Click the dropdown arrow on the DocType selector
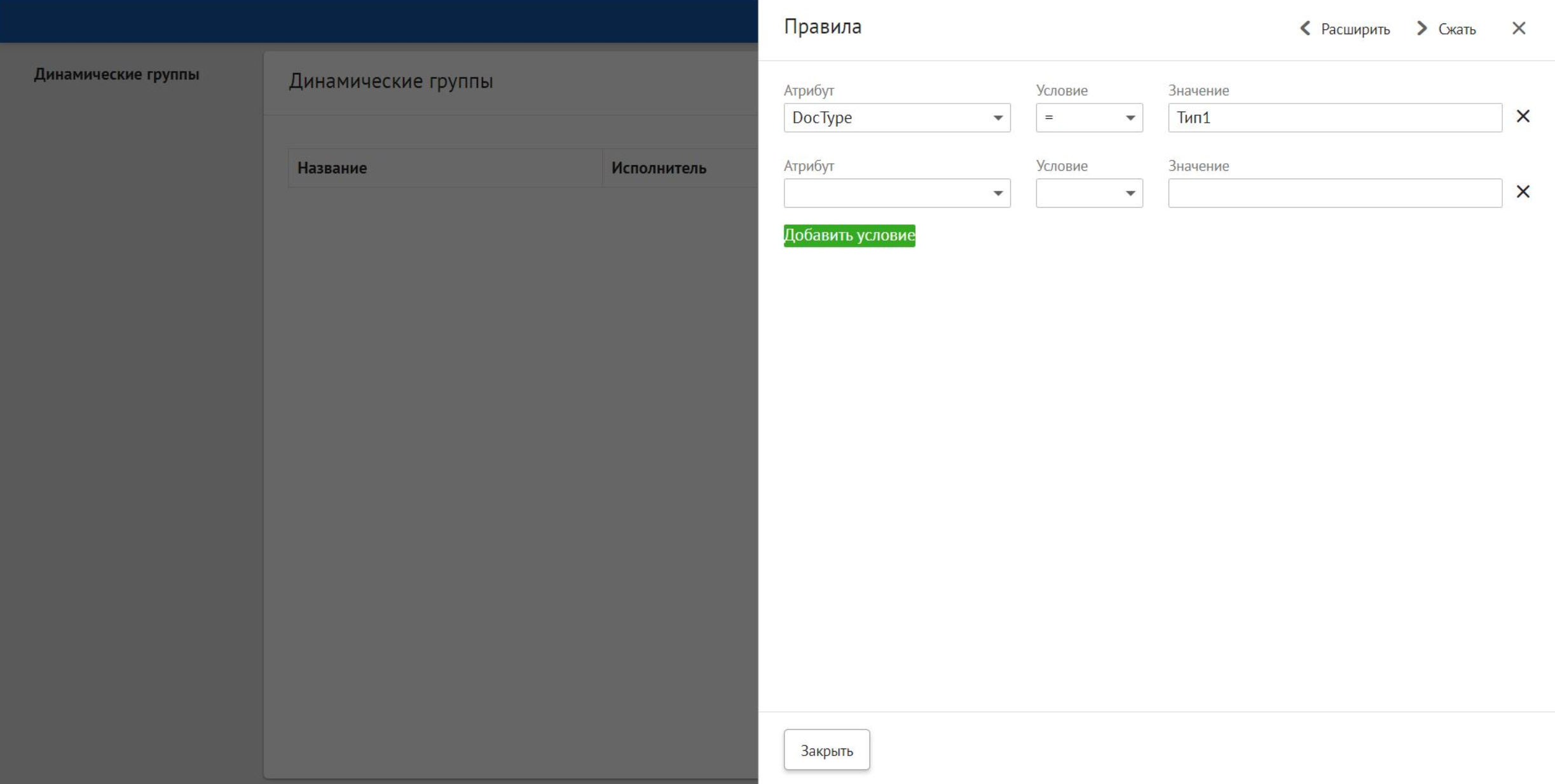Screen dimensions: 1555x784 click(x=997, y=118)
